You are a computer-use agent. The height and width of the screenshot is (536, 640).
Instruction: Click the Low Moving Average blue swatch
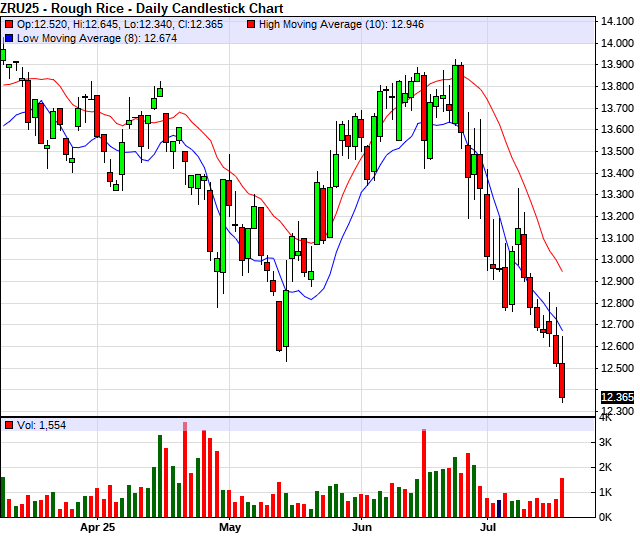pos(8,37)
